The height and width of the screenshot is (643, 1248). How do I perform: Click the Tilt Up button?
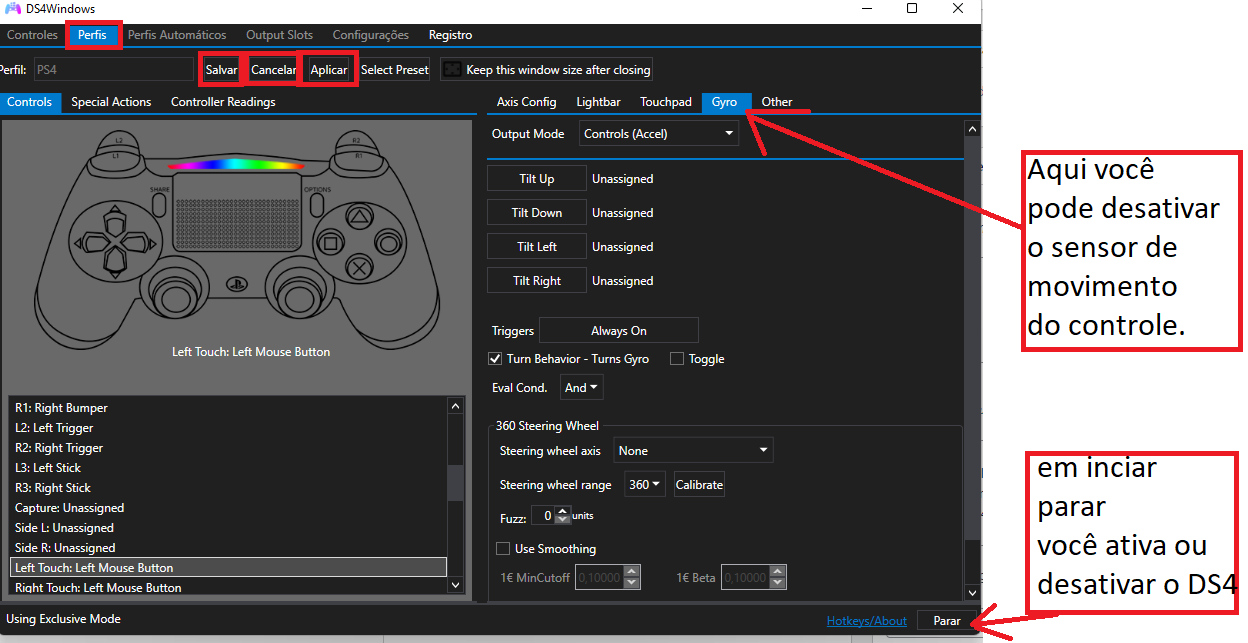coord(537,179)
